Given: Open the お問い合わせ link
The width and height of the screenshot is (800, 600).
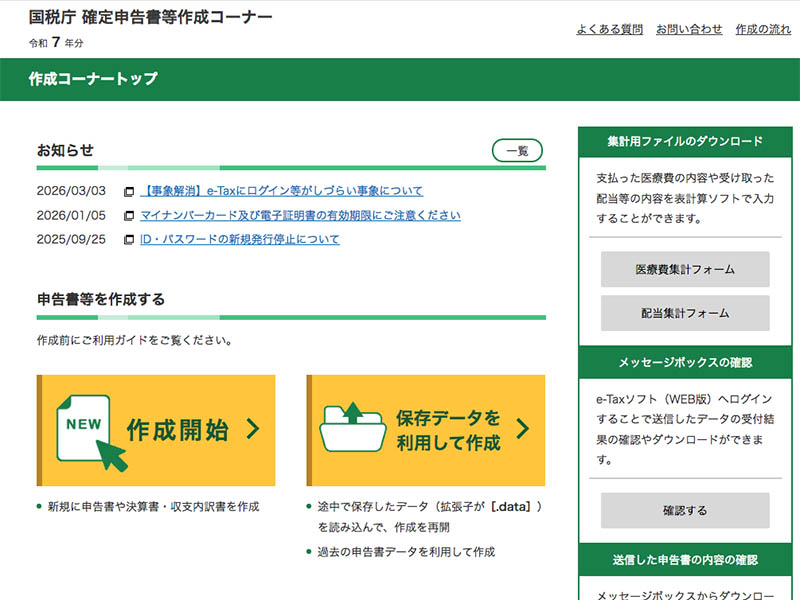Looking at the screenshot, I should coord(690,29).
